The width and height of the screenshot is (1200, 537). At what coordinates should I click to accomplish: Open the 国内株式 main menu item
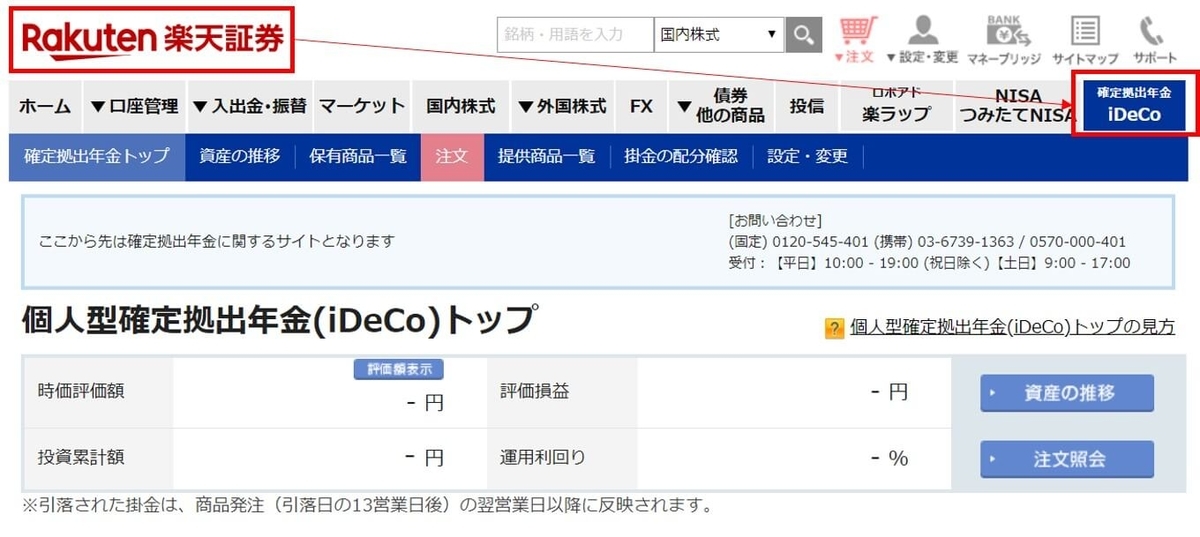tap(460, 106)
